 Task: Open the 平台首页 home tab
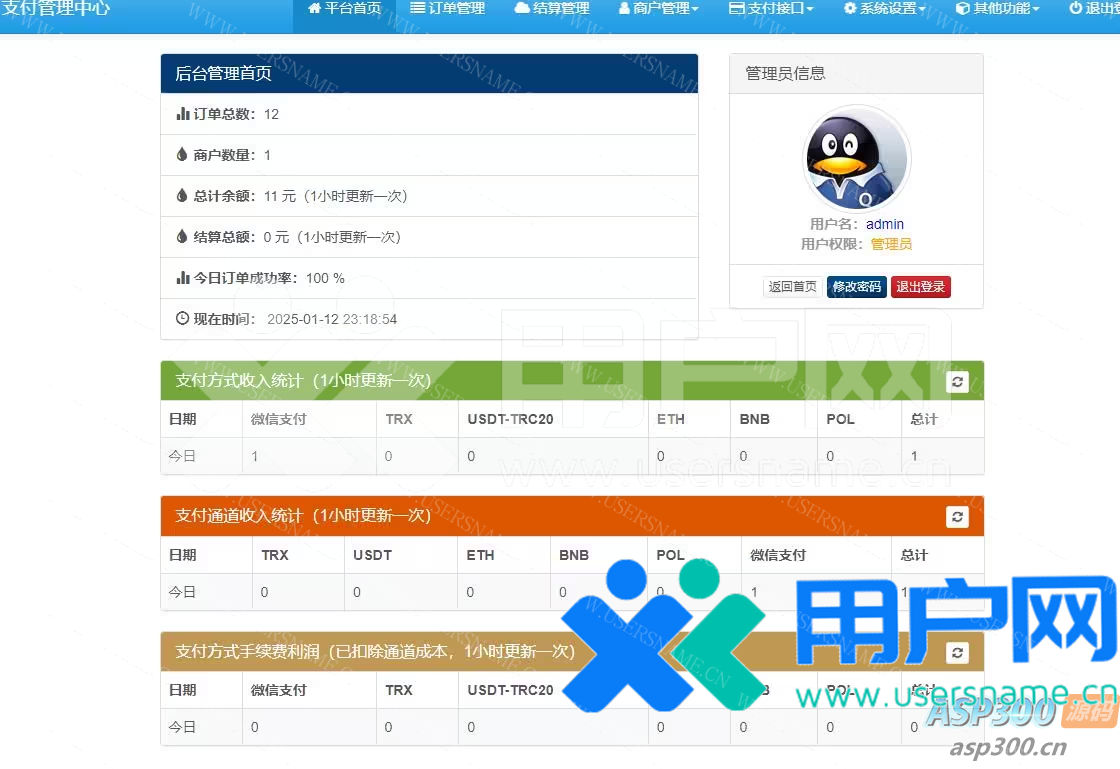(x=344, y=9)
